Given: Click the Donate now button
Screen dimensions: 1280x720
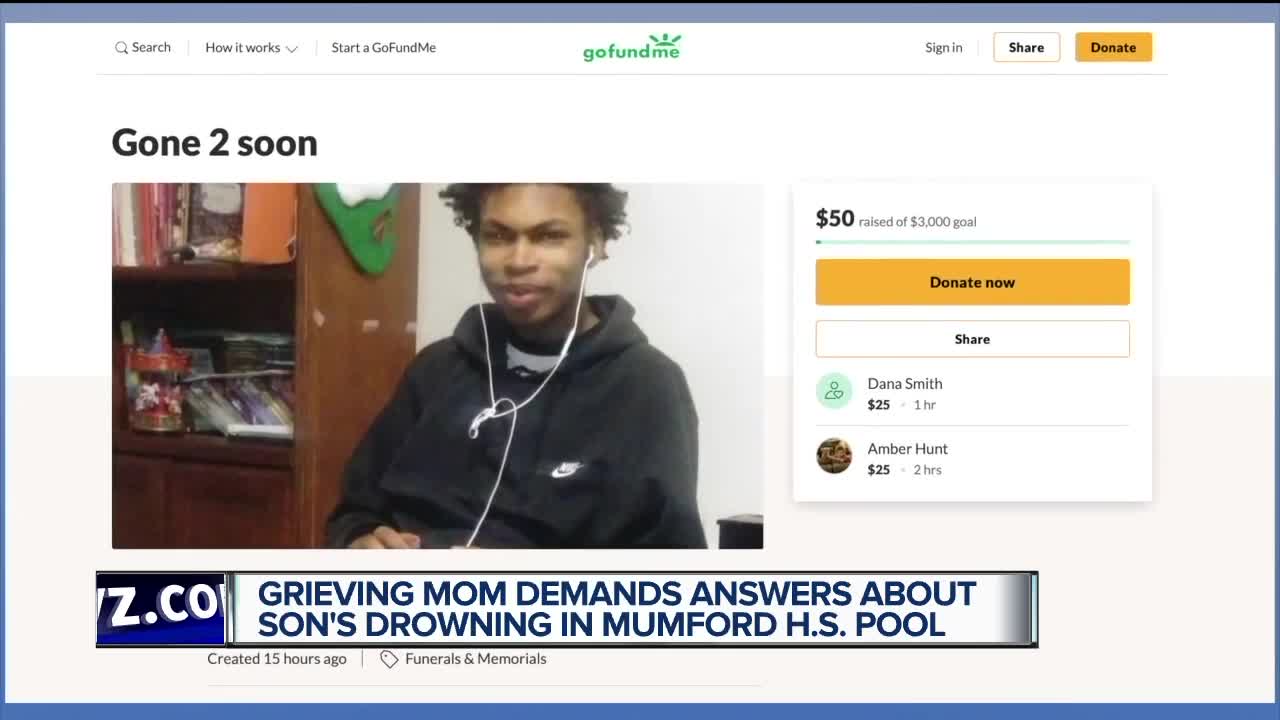Looking at the screenshot, I should tap(972, 282).
